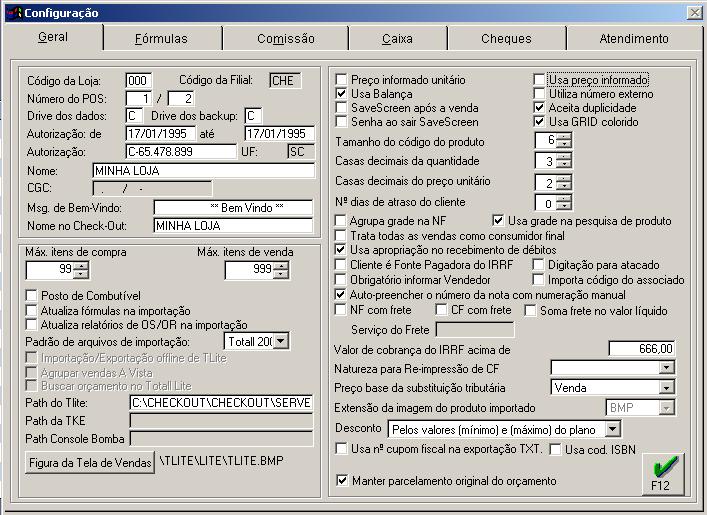Check Trata todas as vendas como consumidor final
This screenshot has width=707, height=515.
point(340,235)
